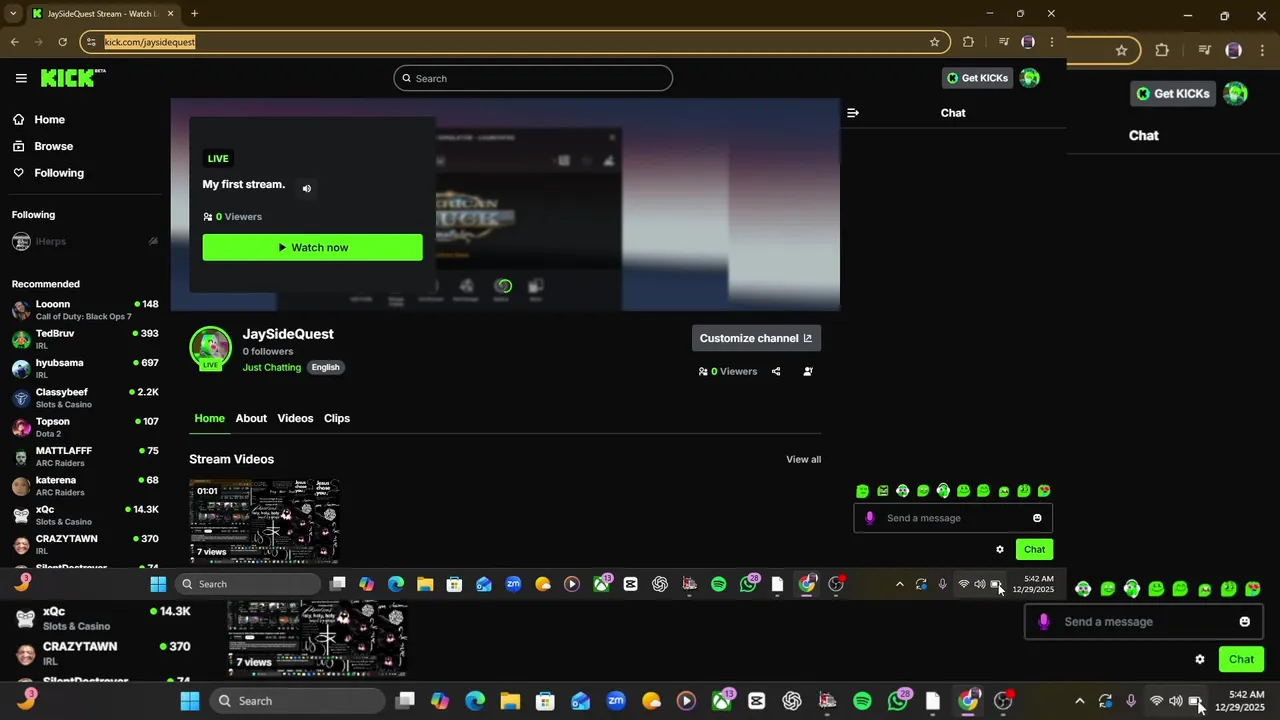Open Chrome three-dot menu in main browser window
Viewport: 1280px width, 720px height.
1052,42
